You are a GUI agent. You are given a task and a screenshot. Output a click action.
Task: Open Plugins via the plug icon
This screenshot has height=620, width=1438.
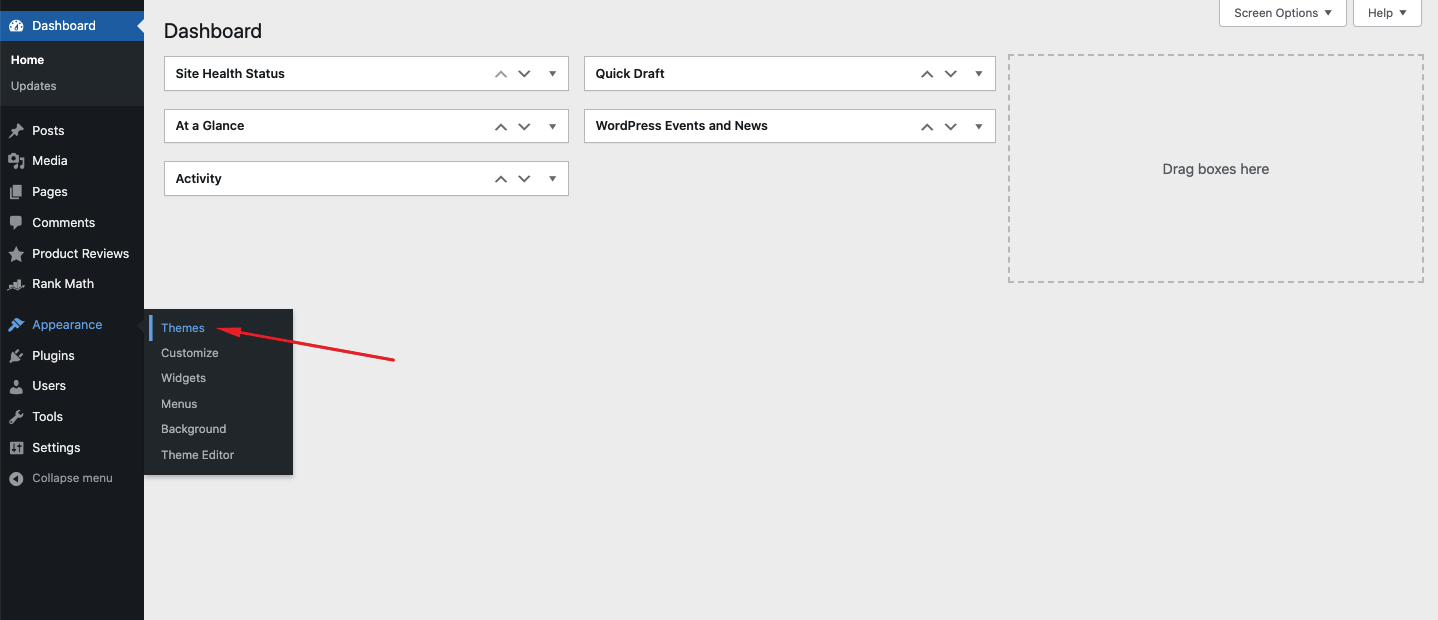18,355
